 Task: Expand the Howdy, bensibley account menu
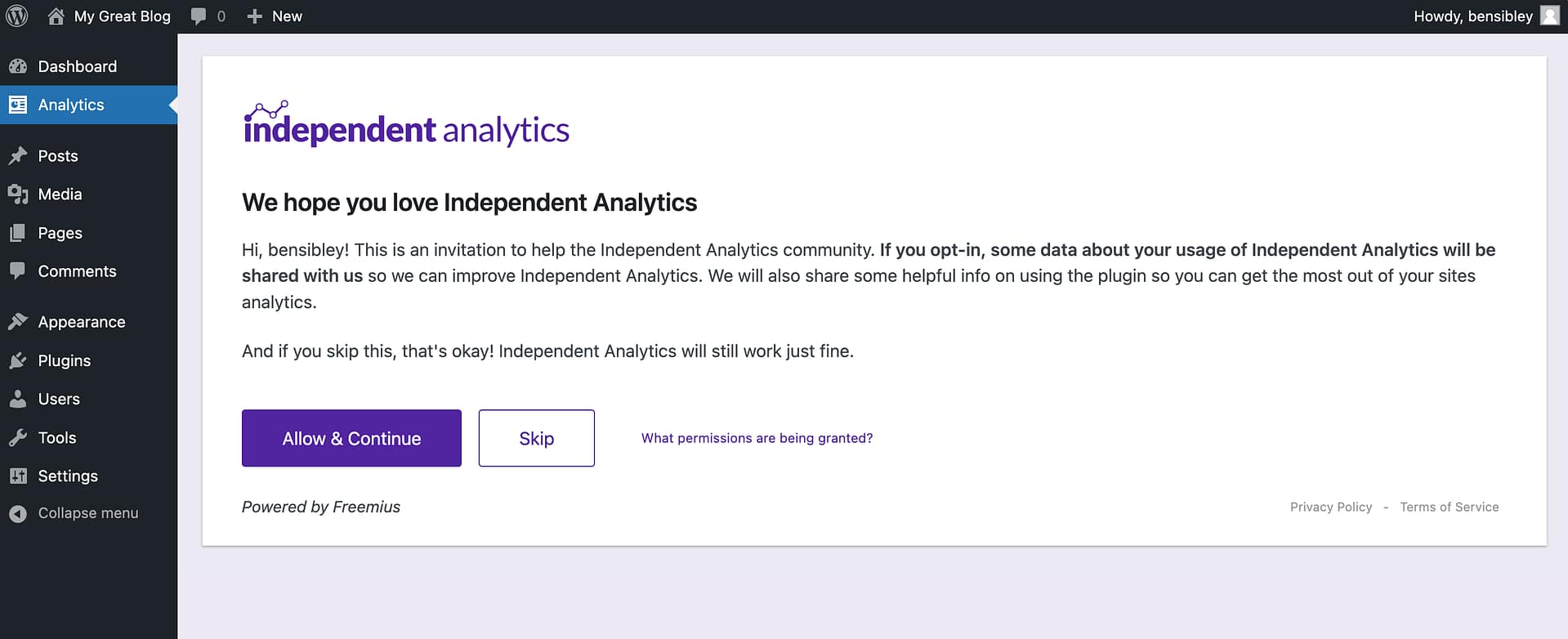[x=1472, y=16]
